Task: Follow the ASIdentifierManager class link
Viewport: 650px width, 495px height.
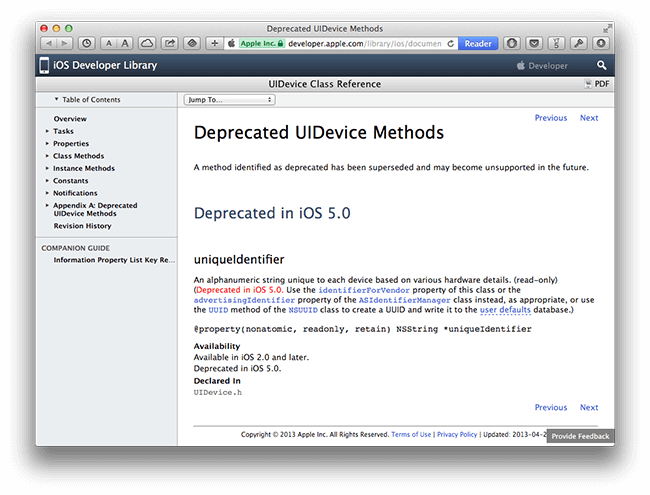Action: (x=404, y=300)
